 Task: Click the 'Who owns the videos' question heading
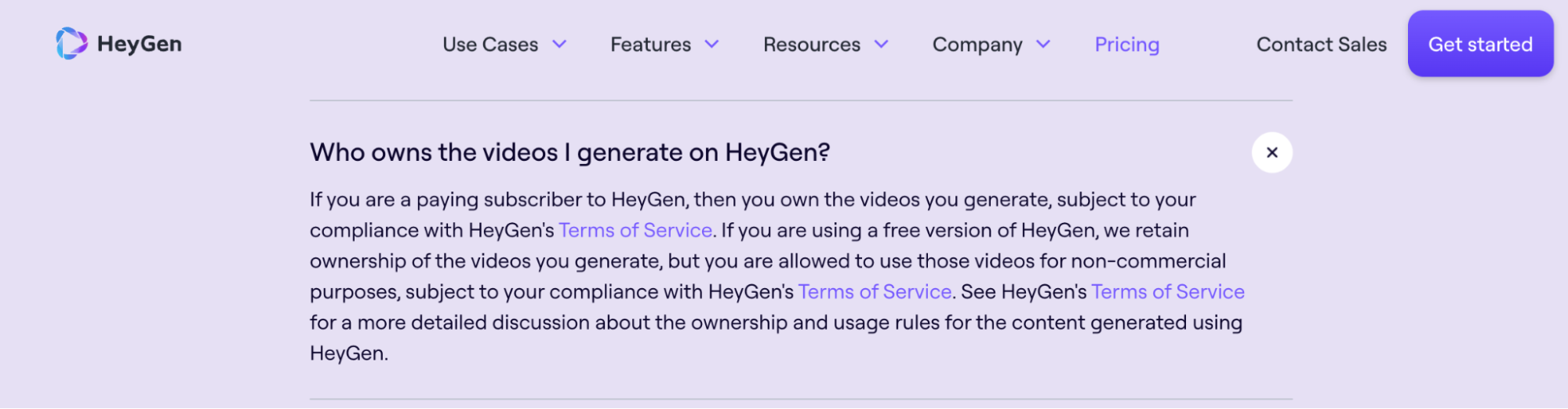569,152
